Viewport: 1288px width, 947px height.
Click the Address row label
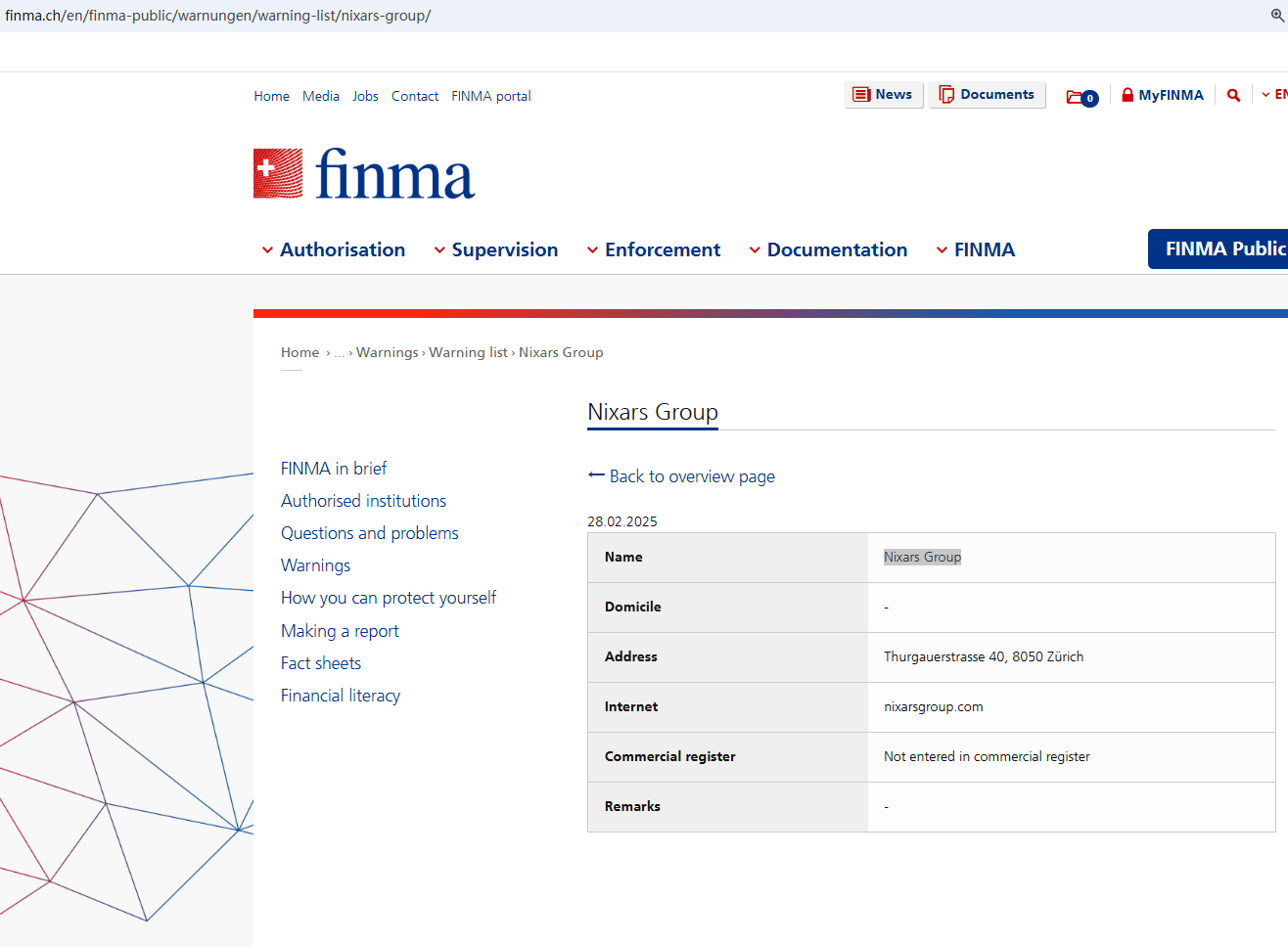click(x=631, y=656)
